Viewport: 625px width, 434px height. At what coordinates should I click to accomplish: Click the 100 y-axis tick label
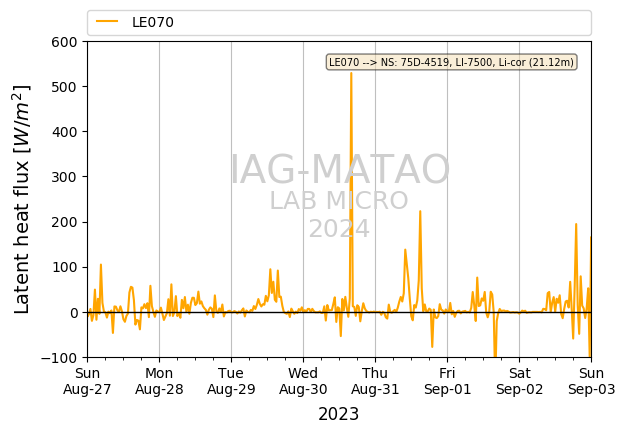[65, 267]
